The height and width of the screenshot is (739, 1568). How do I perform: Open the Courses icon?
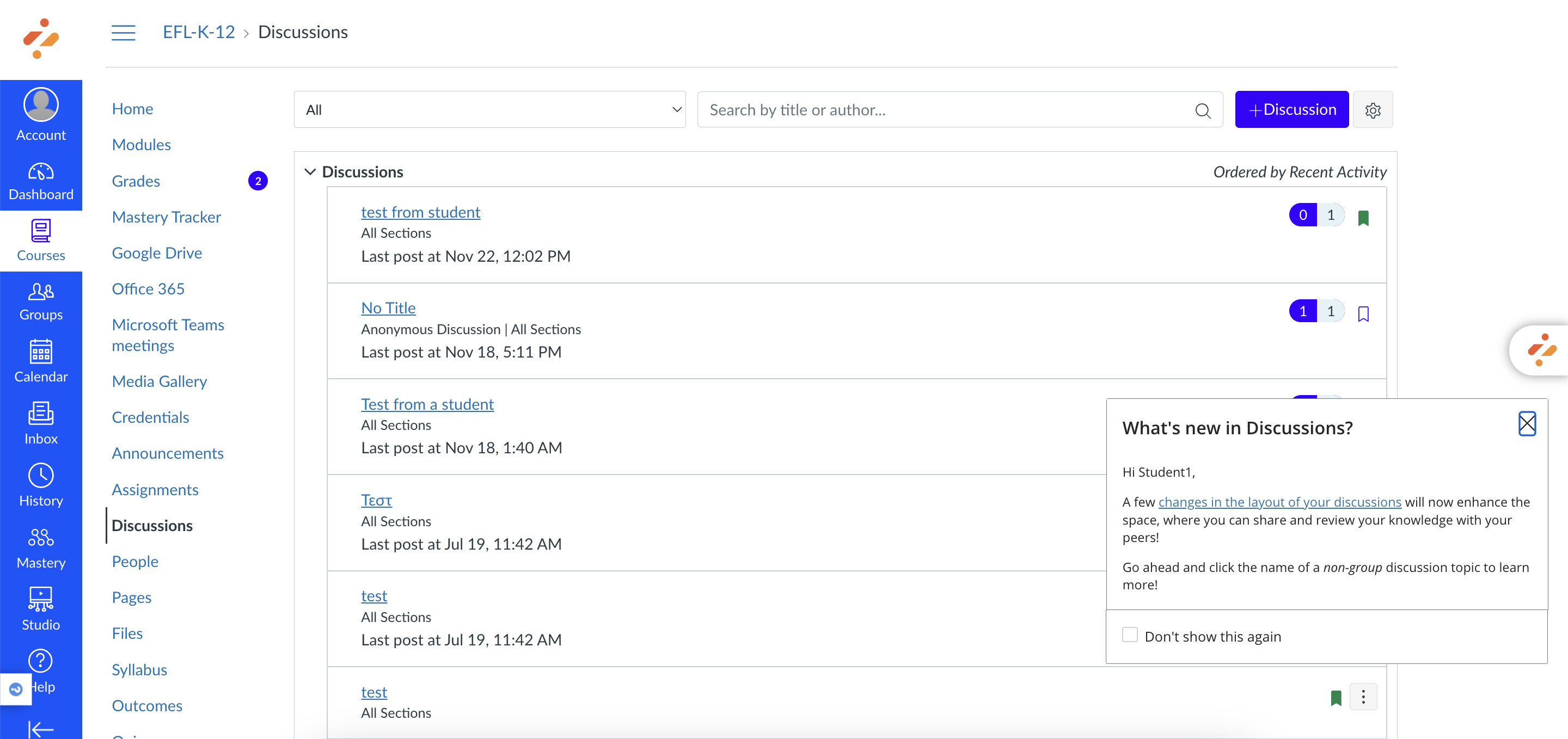[x=41, y=231]
